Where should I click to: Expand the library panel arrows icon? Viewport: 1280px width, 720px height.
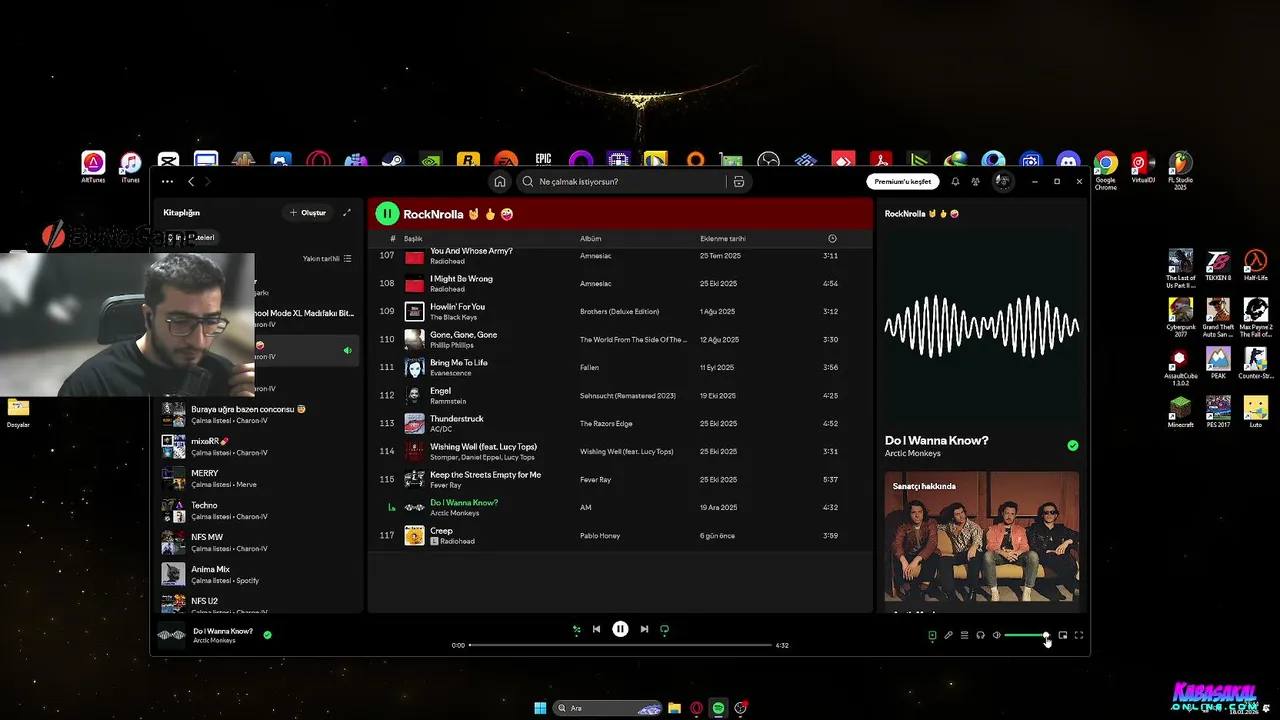pos(347,213)
